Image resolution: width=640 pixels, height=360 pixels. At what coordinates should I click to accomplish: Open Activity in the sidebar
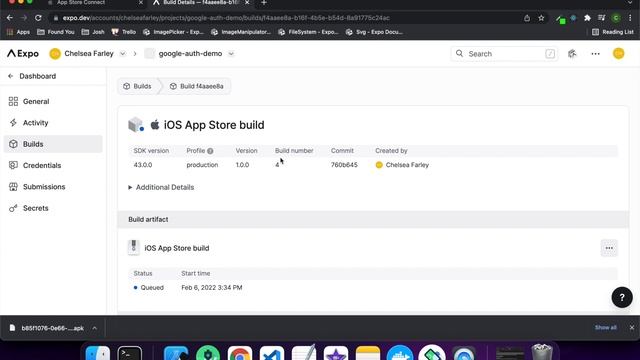tap(53, 122)
